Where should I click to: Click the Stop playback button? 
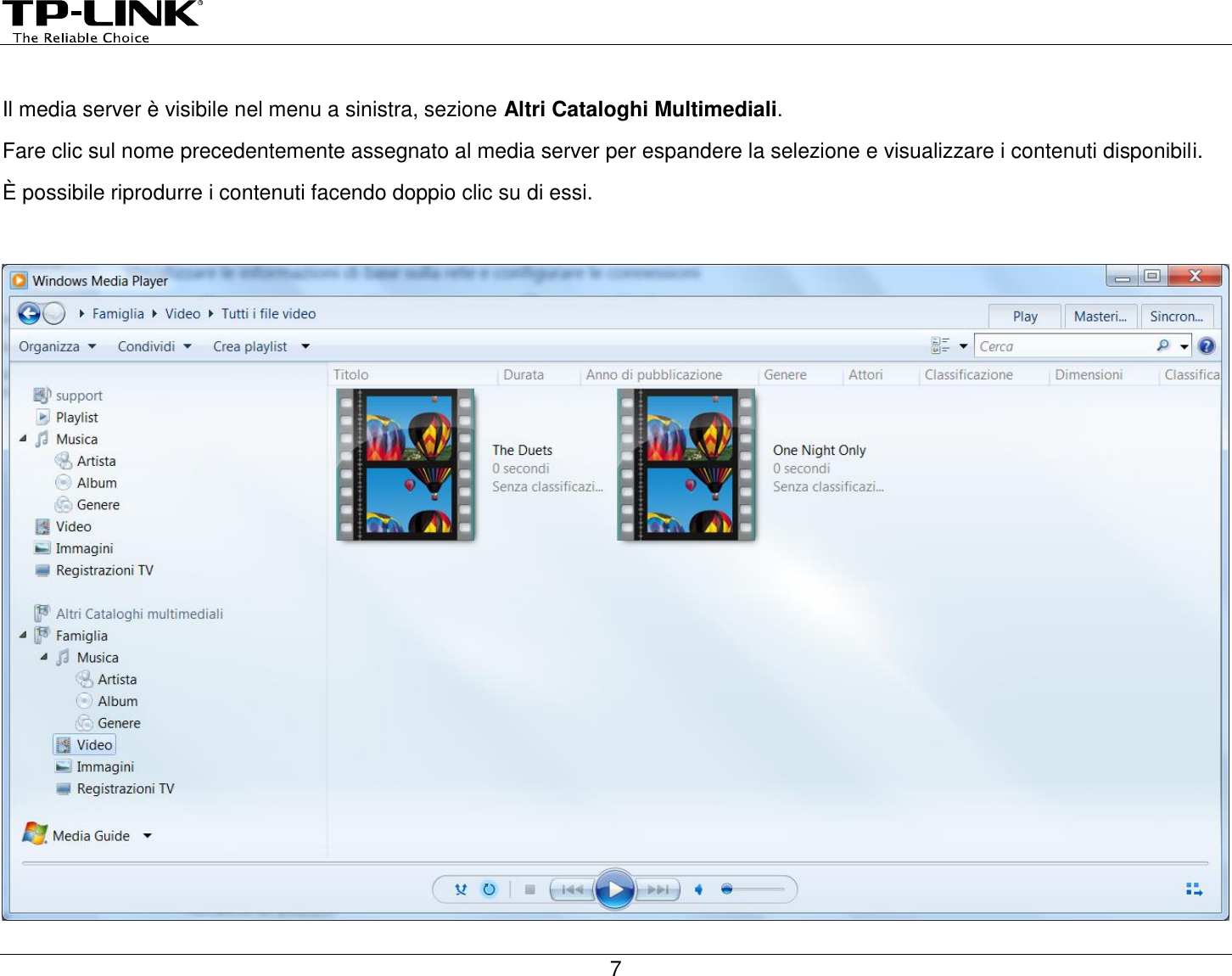point(529,889)
